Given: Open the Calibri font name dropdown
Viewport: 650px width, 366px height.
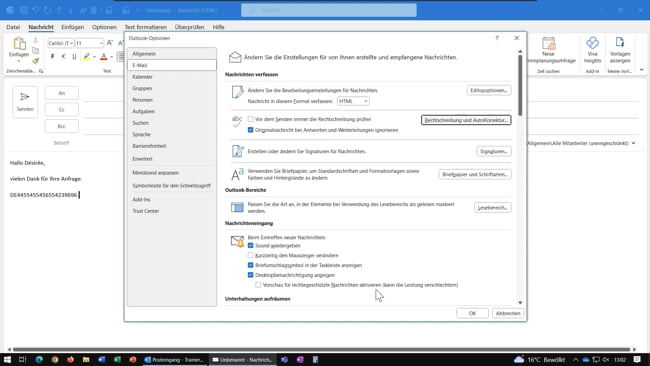Looking at the screenshot, I should (71, 43).
